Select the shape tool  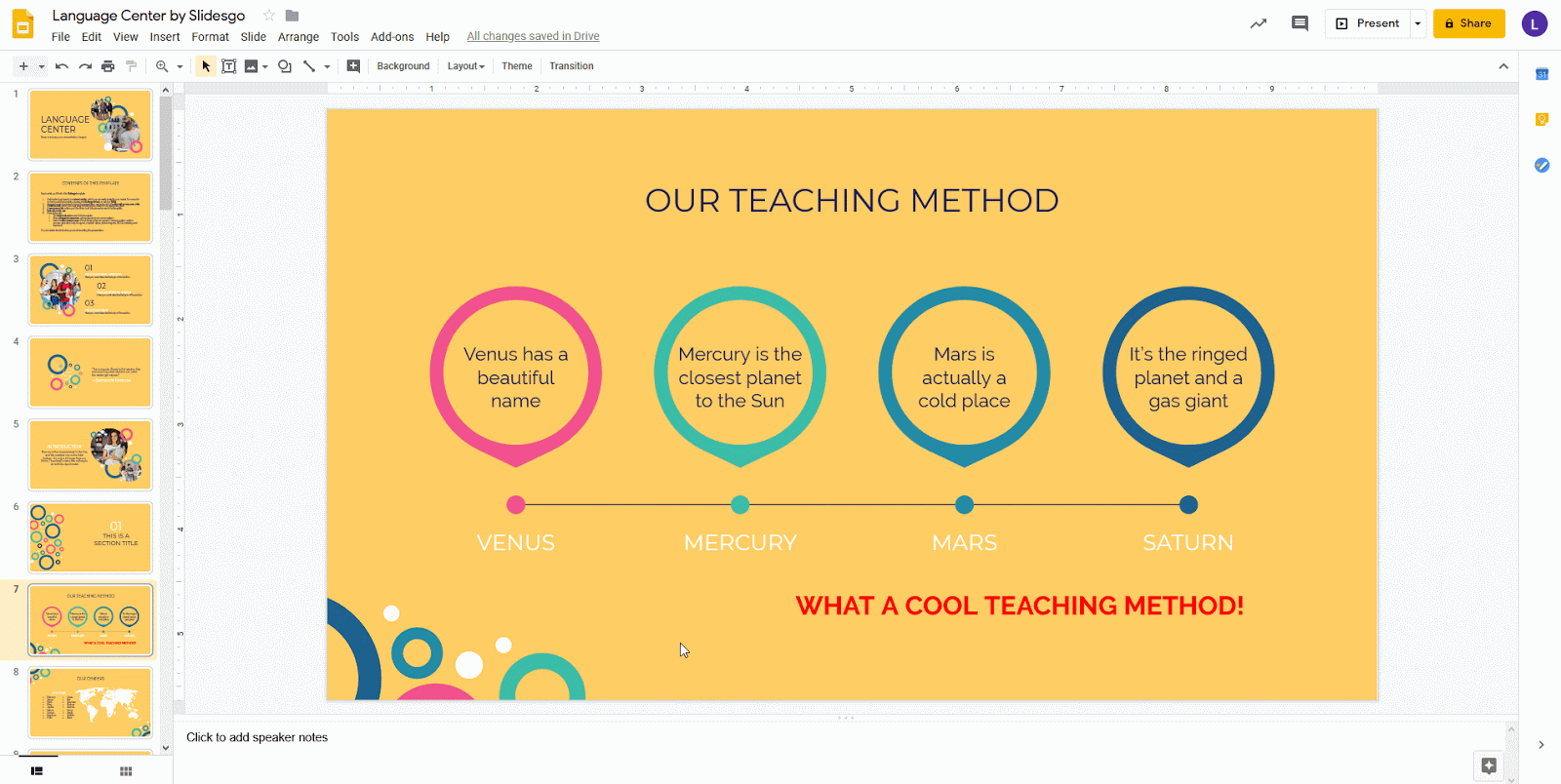(x=285, y=66)
